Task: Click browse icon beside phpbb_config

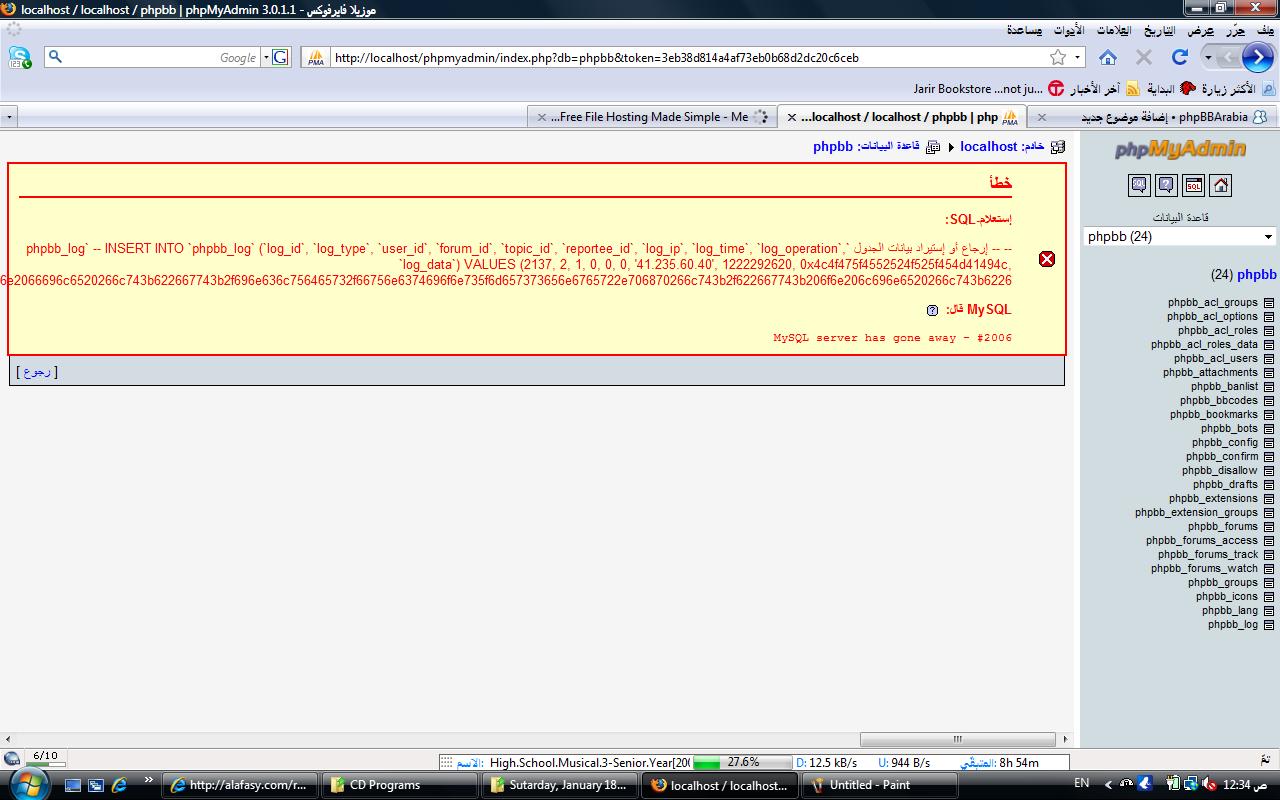Action: [x=1268, y=443]
